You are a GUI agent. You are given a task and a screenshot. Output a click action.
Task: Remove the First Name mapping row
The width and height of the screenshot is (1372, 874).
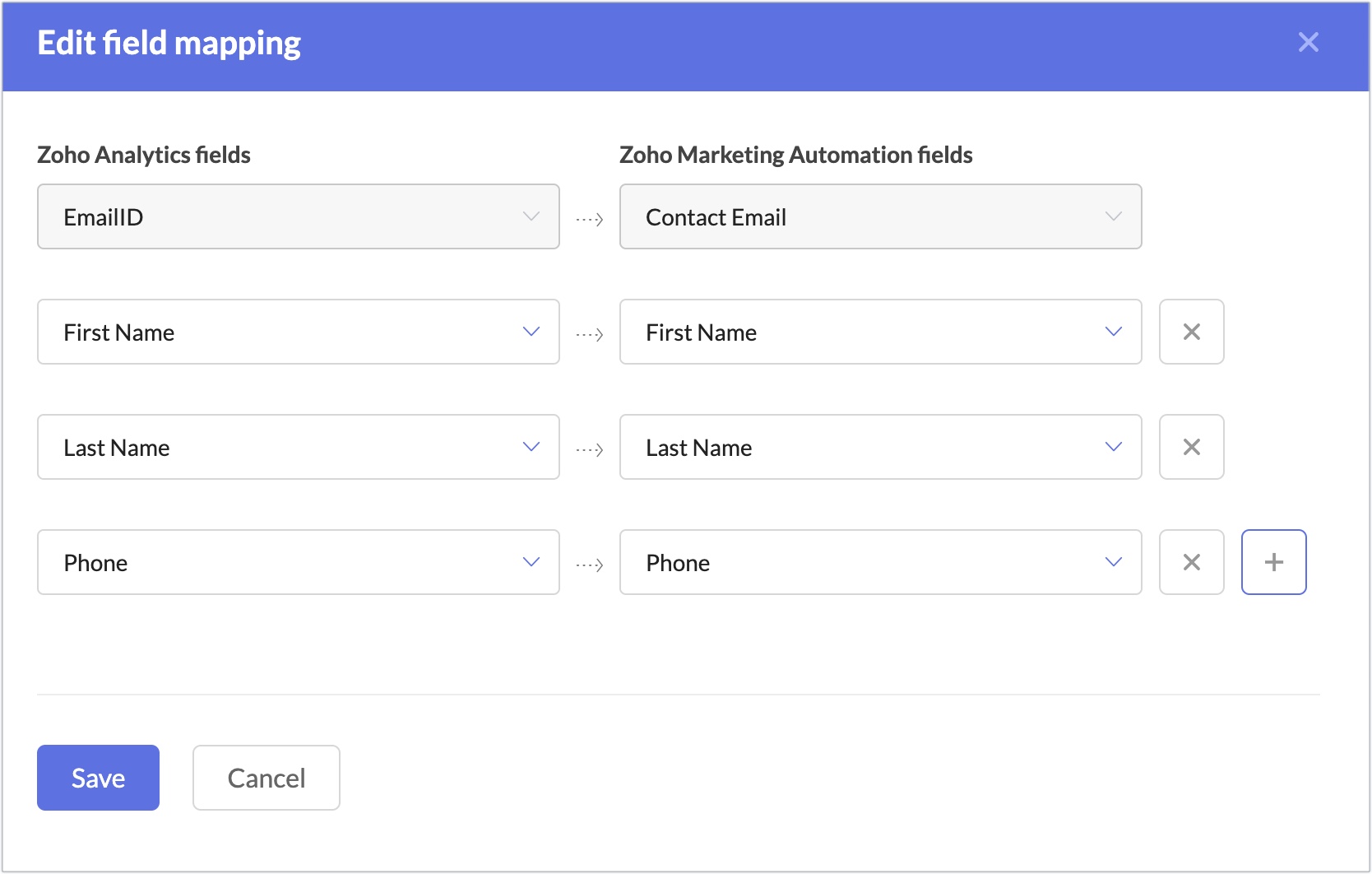coord(1191,332)
